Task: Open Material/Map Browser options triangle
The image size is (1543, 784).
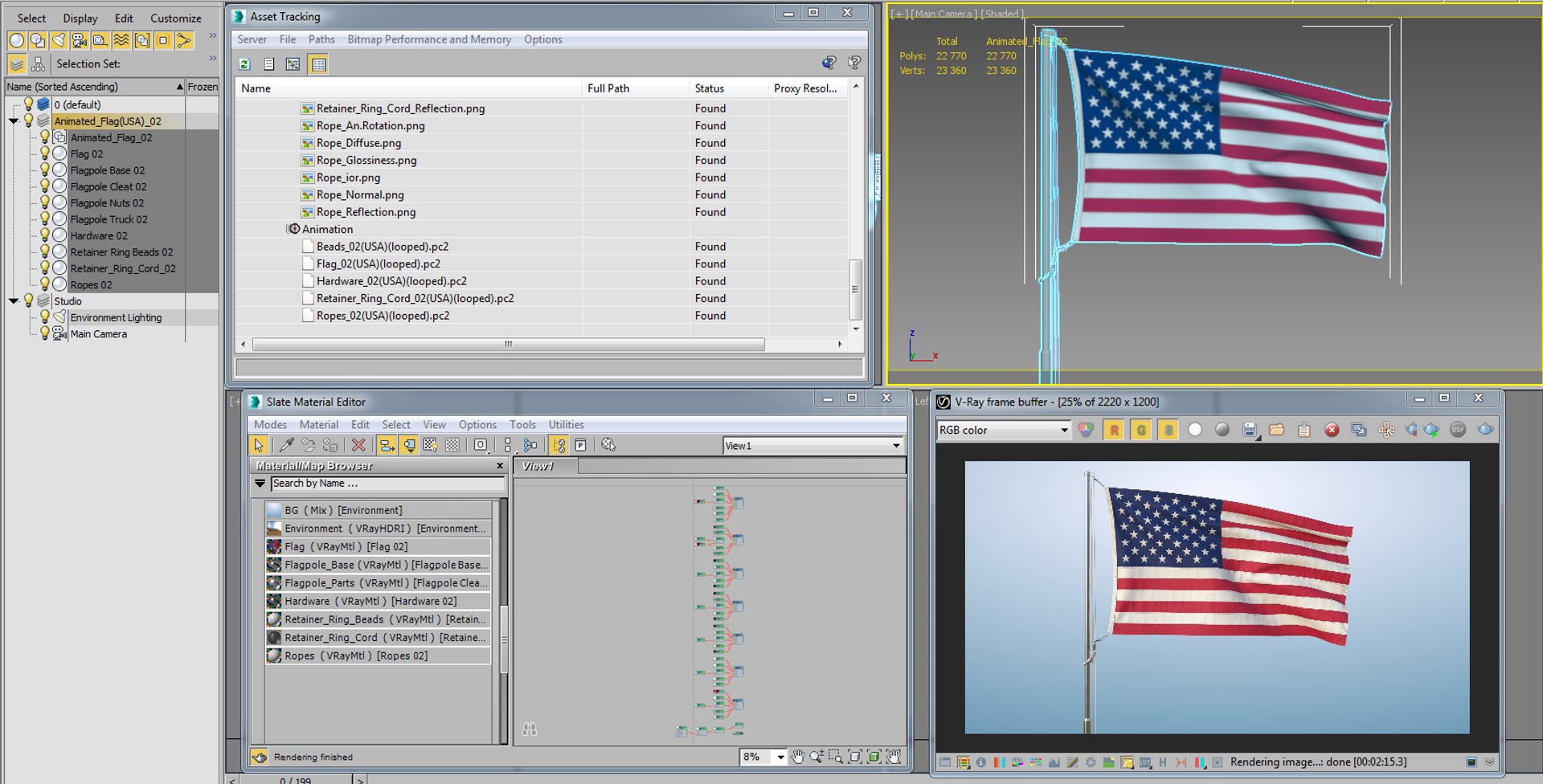Action: pos(260,484)
